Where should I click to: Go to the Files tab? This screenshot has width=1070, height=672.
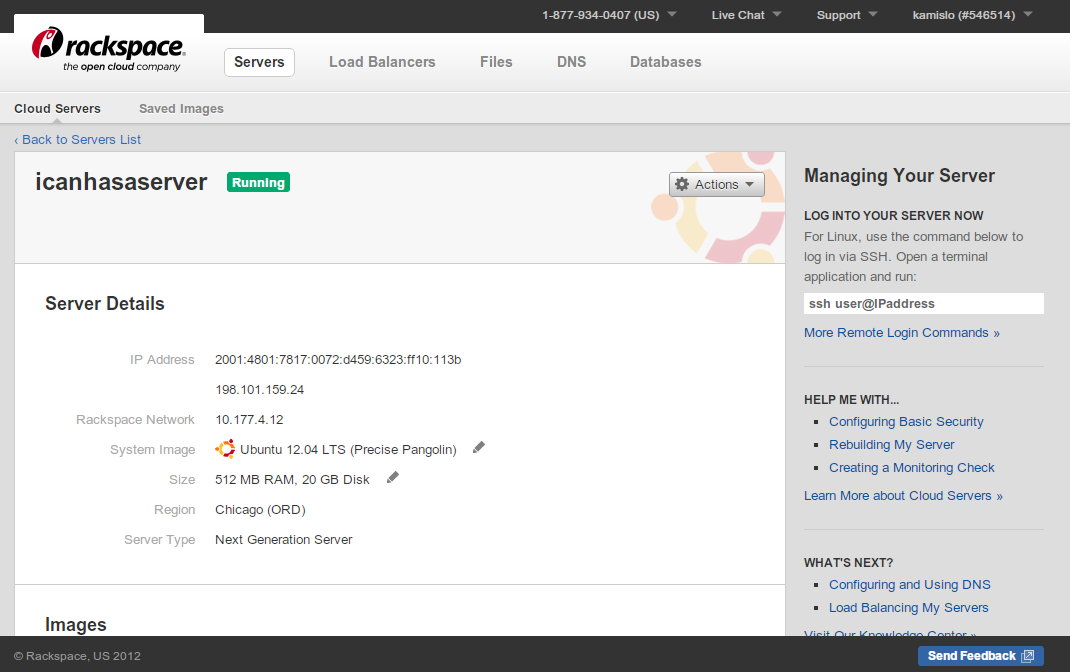(496, 62)
